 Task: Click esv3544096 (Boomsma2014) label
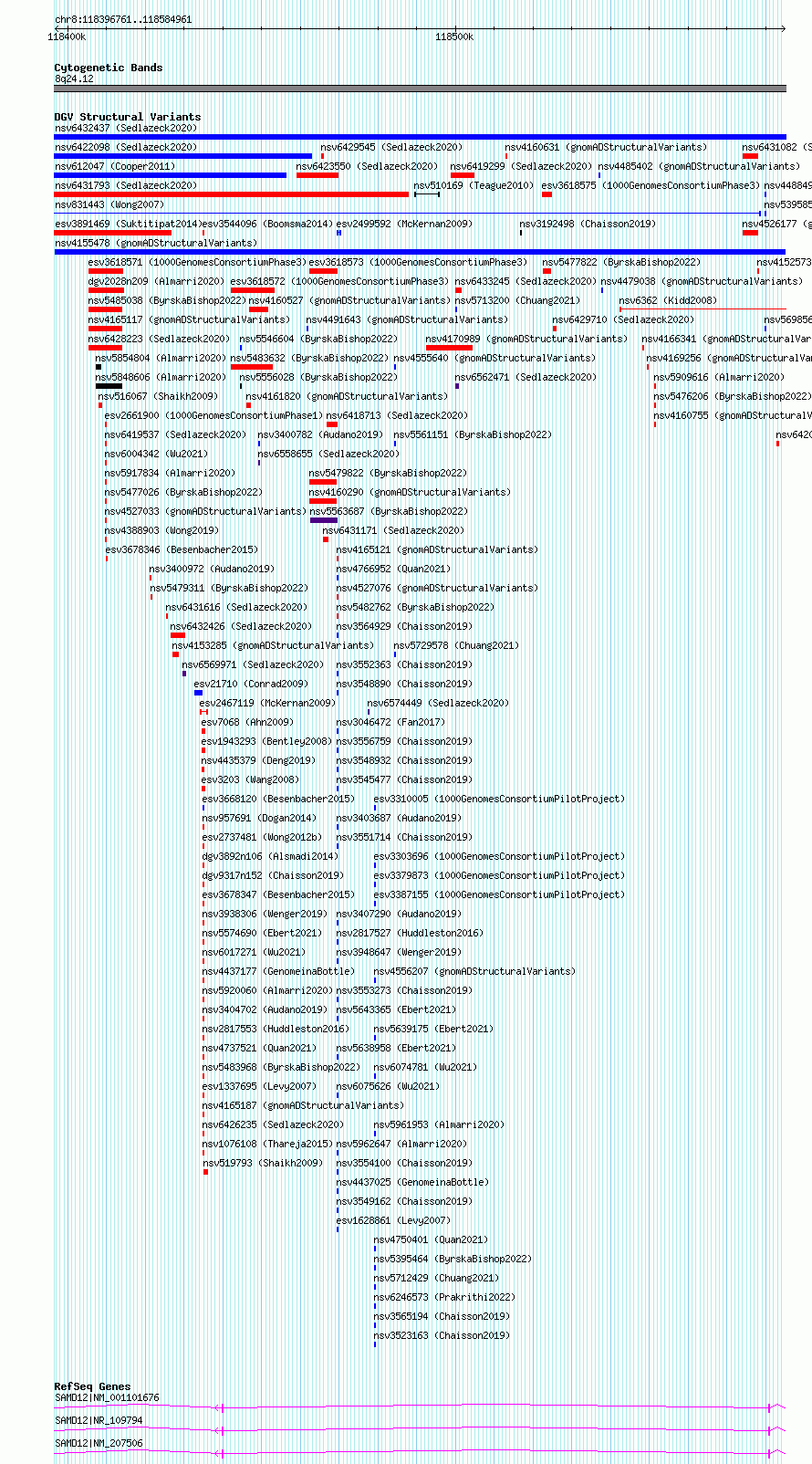pos(267,225)
